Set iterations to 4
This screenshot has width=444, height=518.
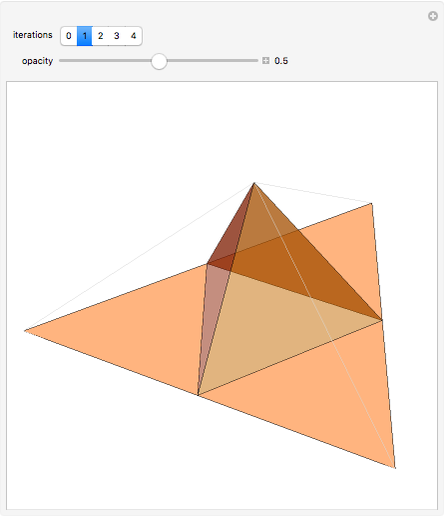pyautogui.click(x=133, y=36)
